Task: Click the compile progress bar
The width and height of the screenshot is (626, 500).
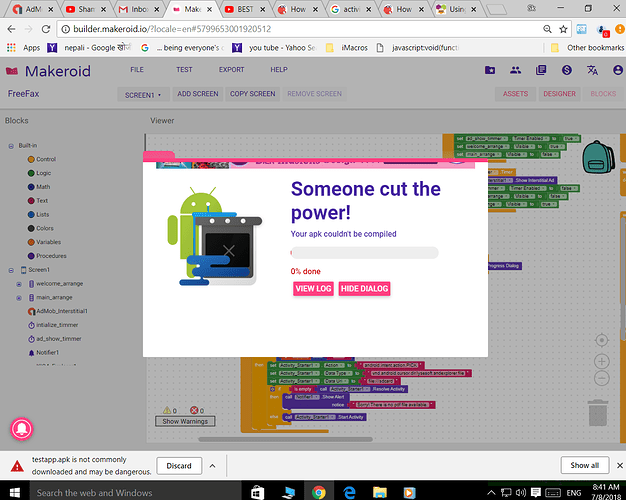Action: [364, 252]
